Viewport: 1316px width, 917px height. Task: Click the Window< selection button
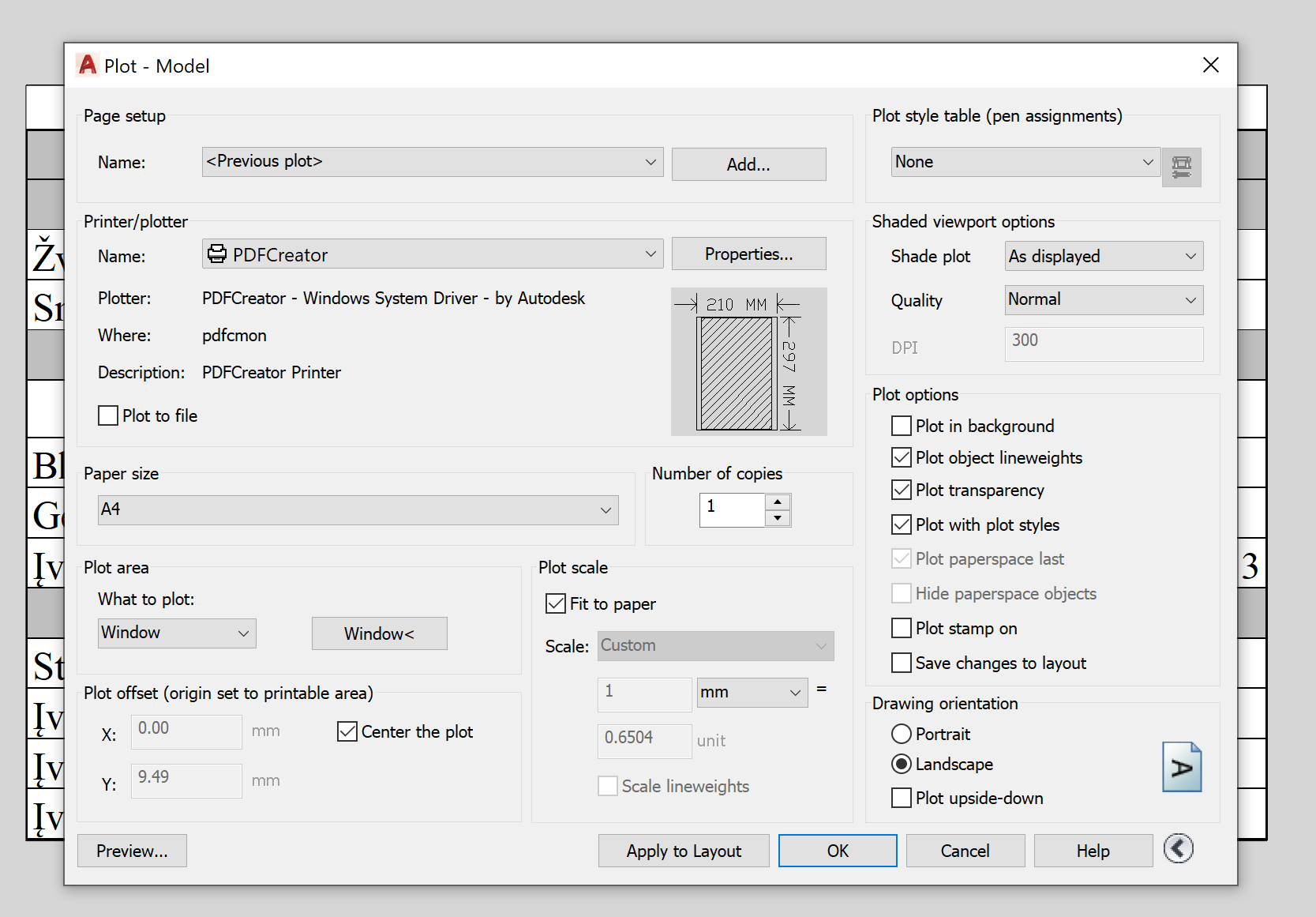coord(379,633)
